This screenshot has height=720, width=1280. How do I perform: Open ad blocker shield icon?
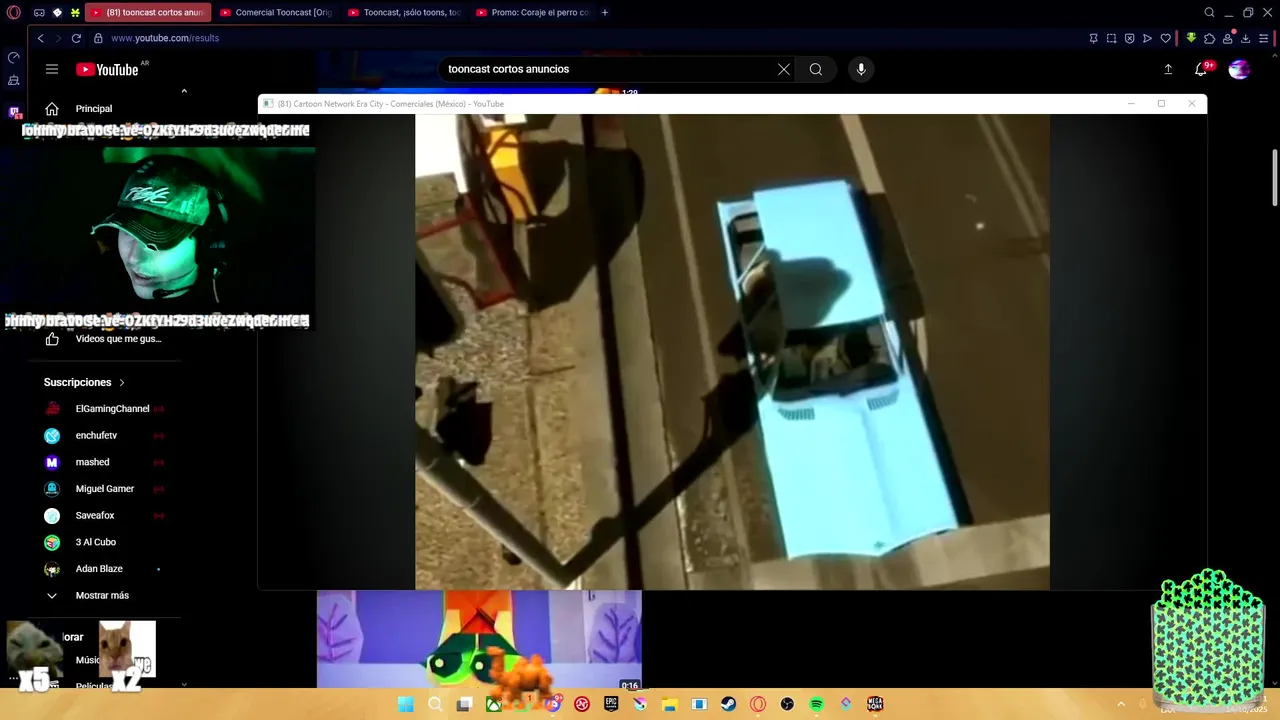tap(1129, 38)
